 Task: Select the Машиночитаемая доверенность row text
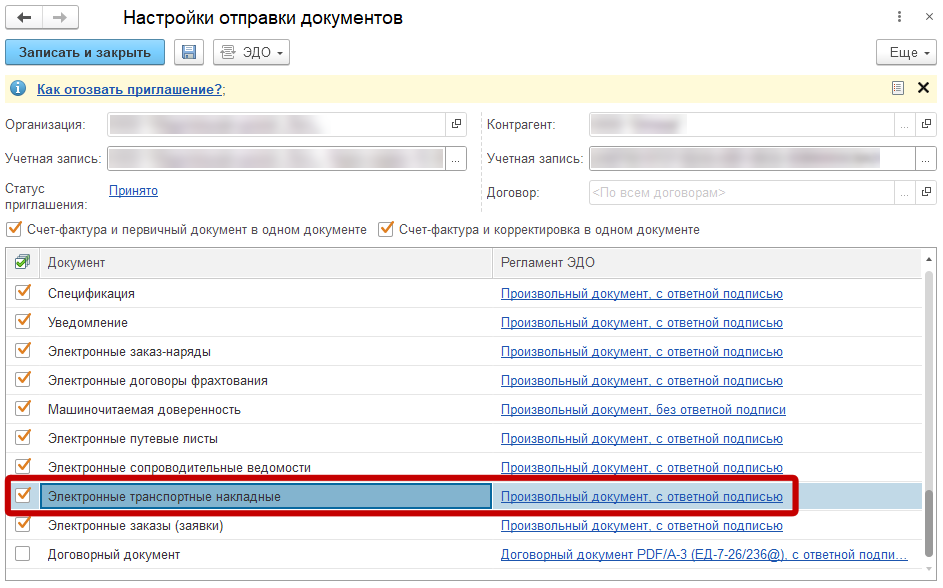point(144,410)
